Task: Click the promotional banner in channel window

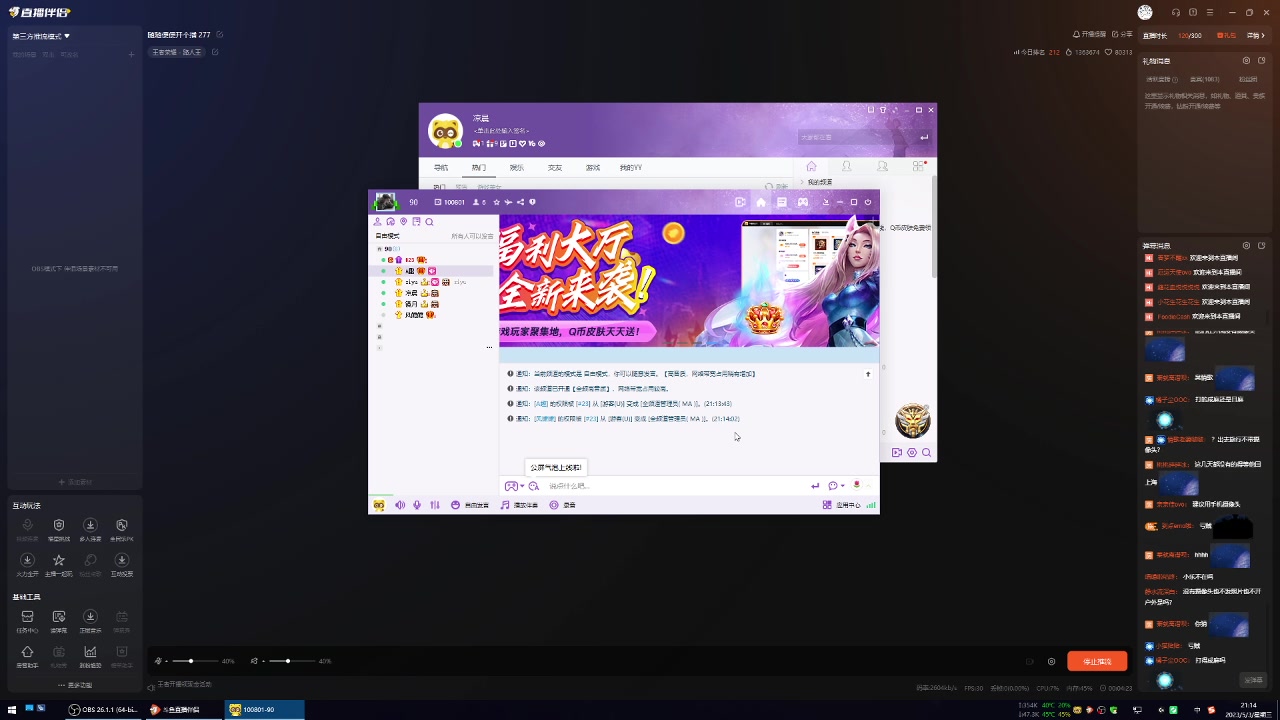Action: coord(689,281)
